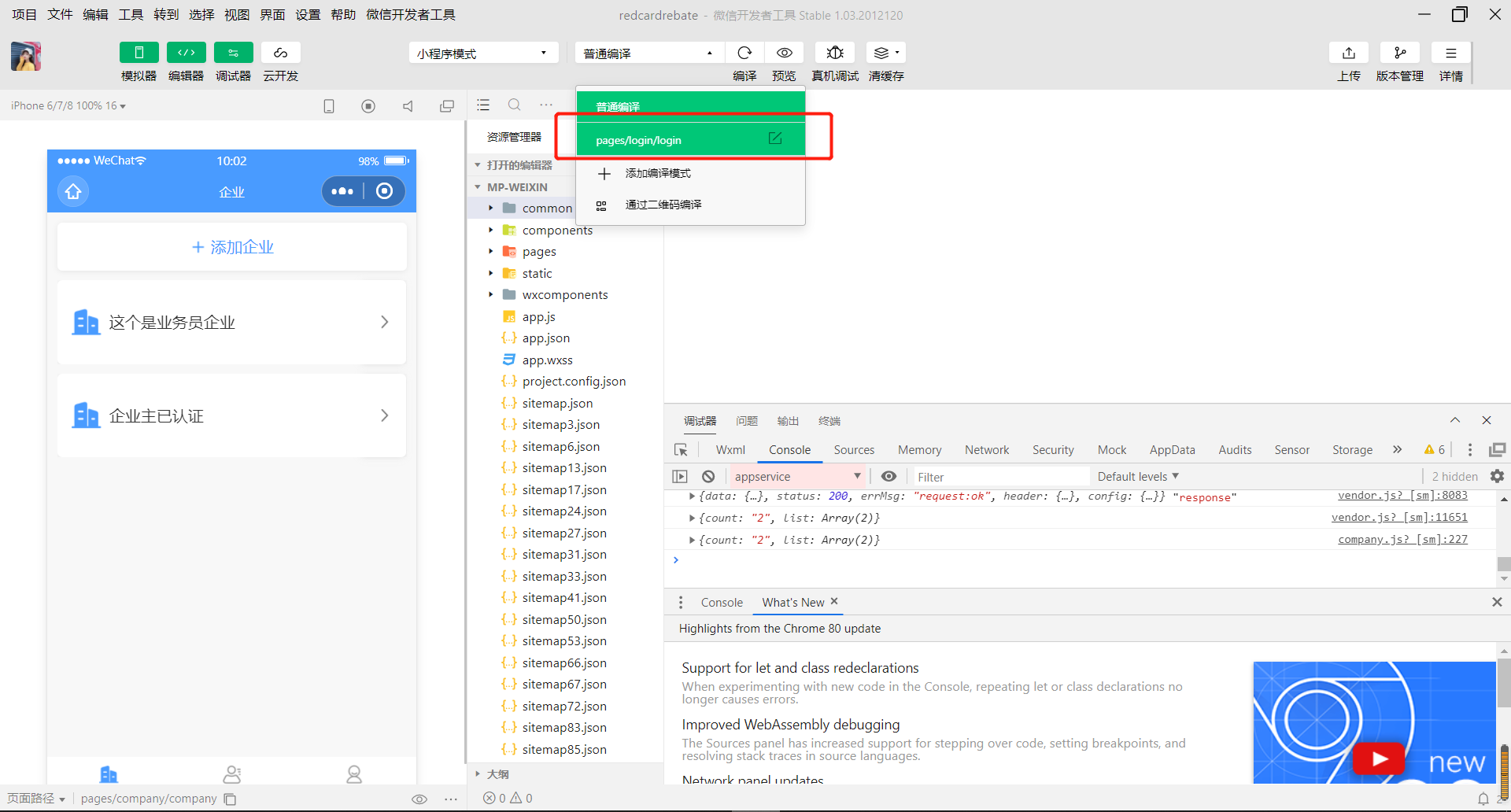Viewport: 1511px width, 812px height.
Task: Click the 预览 preview eye icon
Action: point(784,53)
